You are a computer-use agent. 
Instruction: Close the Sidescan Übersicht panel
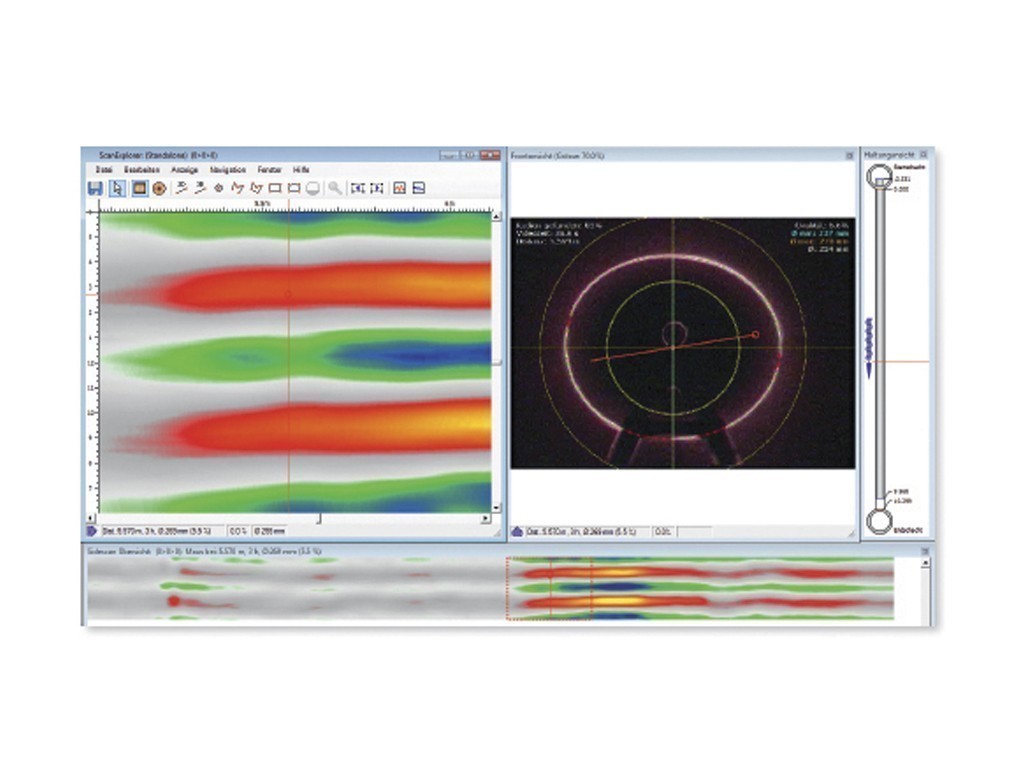[x=925, y=551]
